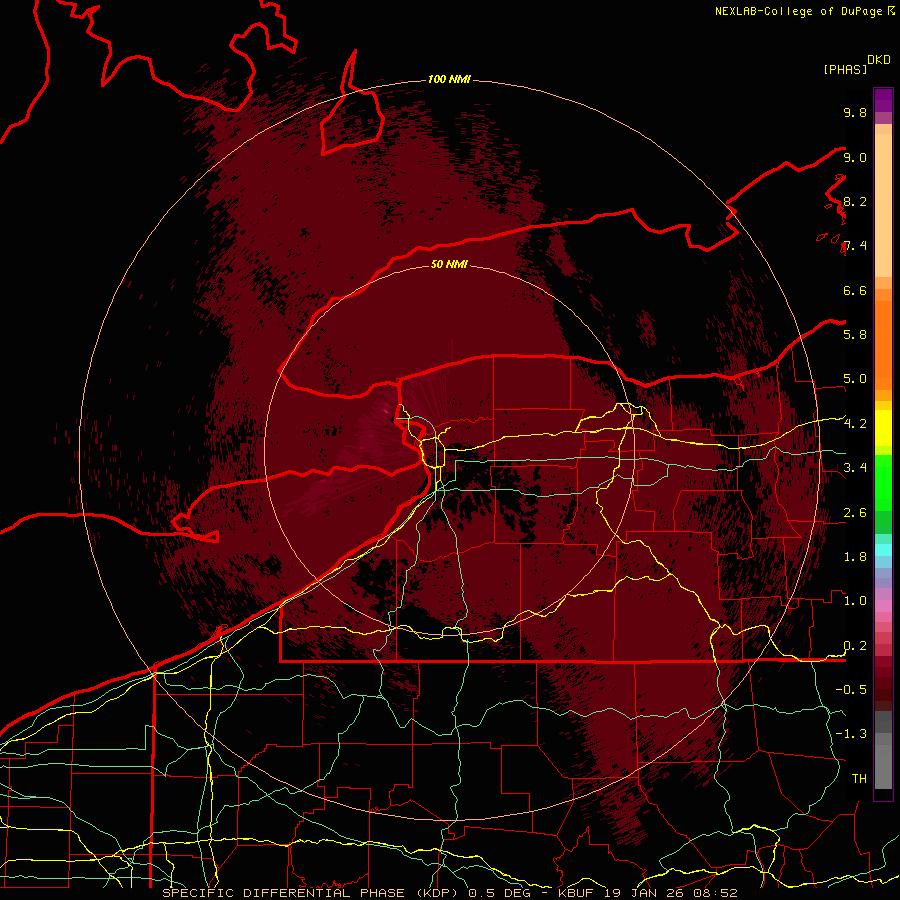Click the 1.0 value on the color scale
This screenshot has height=900, width=900.
point(855,601)
